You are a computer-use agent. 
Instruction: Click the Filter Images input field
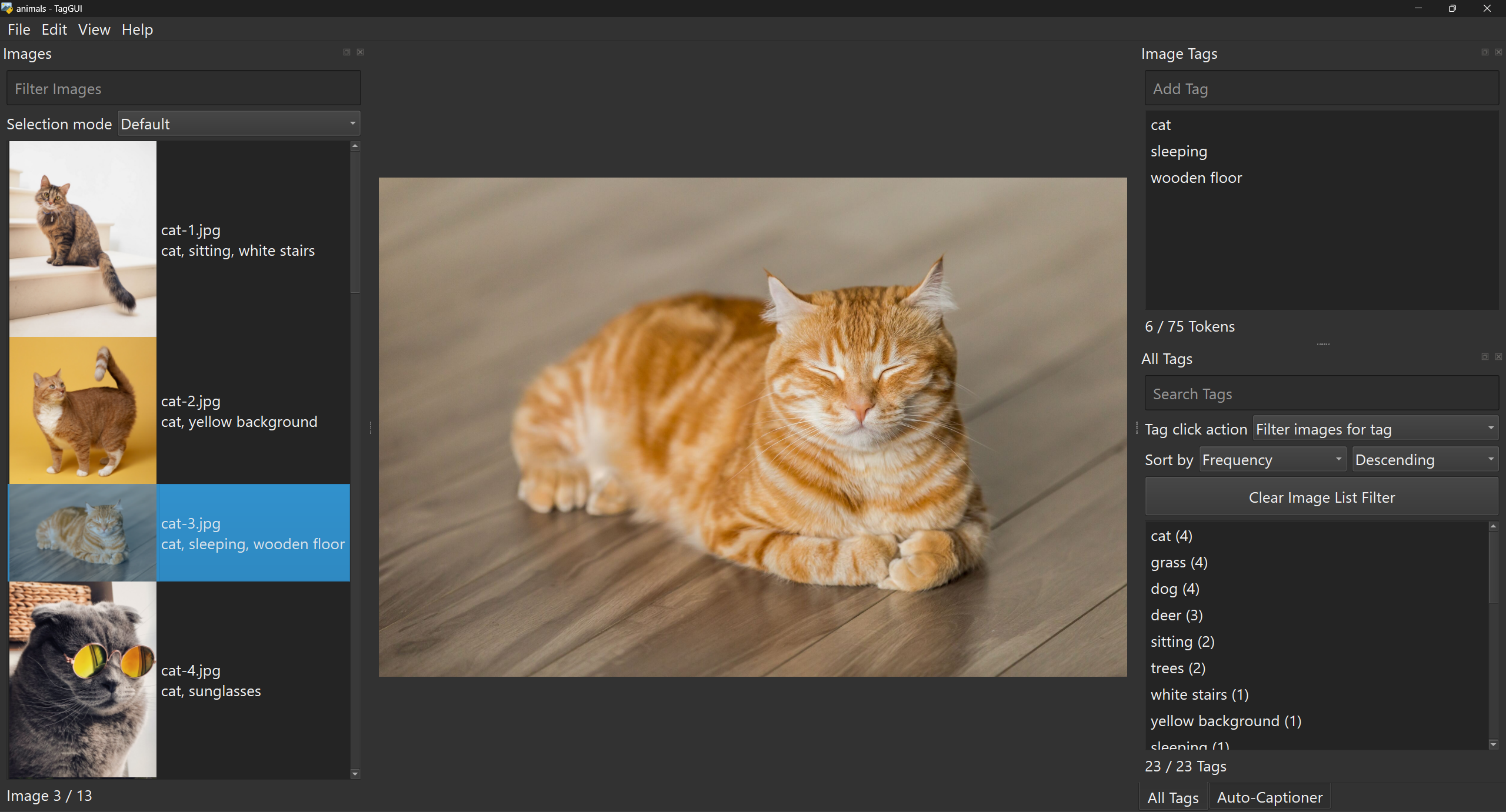[x=185, y=88]
